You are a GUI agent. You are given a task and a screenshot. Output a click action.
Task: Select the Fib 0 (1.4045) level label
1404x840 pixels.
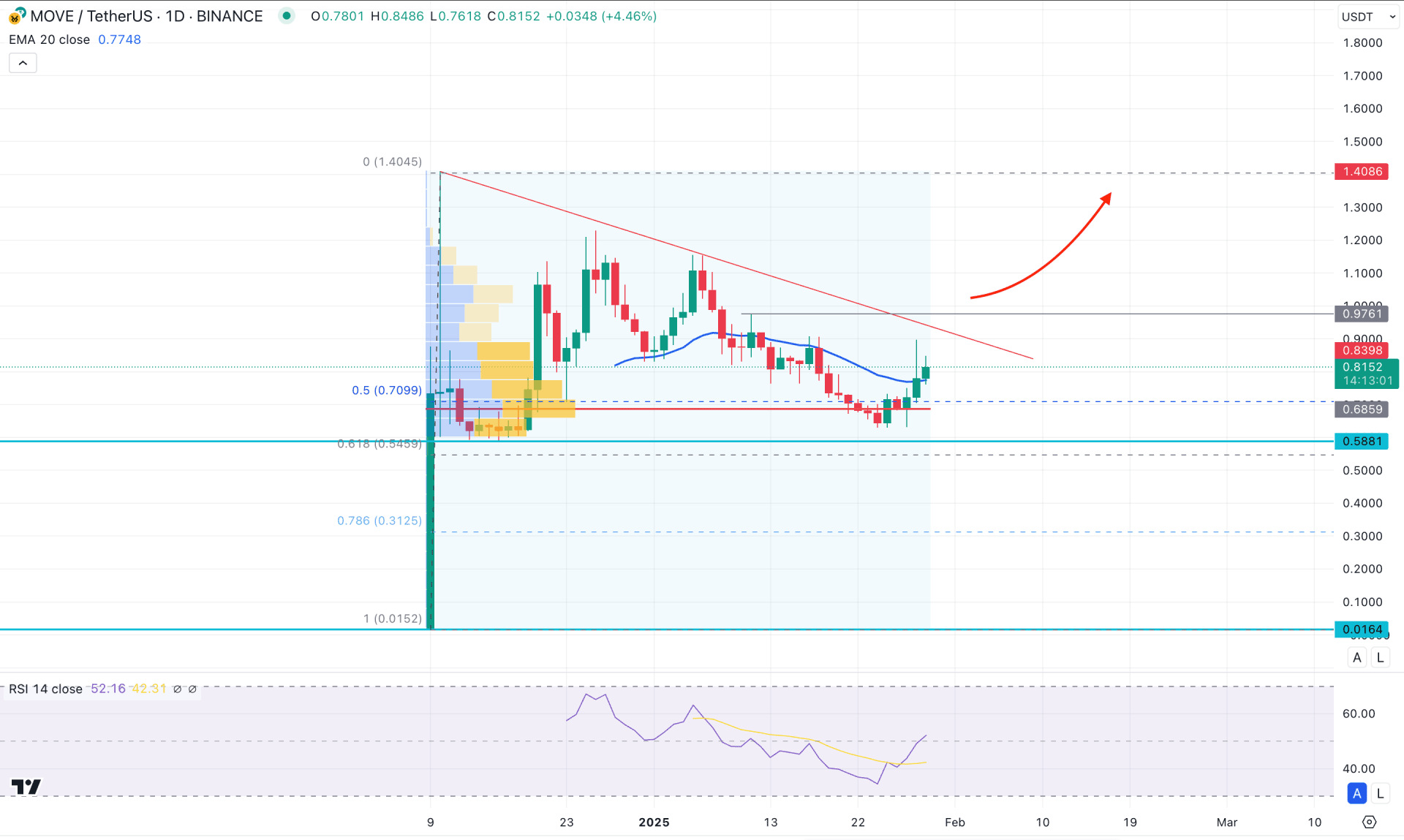[393, 162]
